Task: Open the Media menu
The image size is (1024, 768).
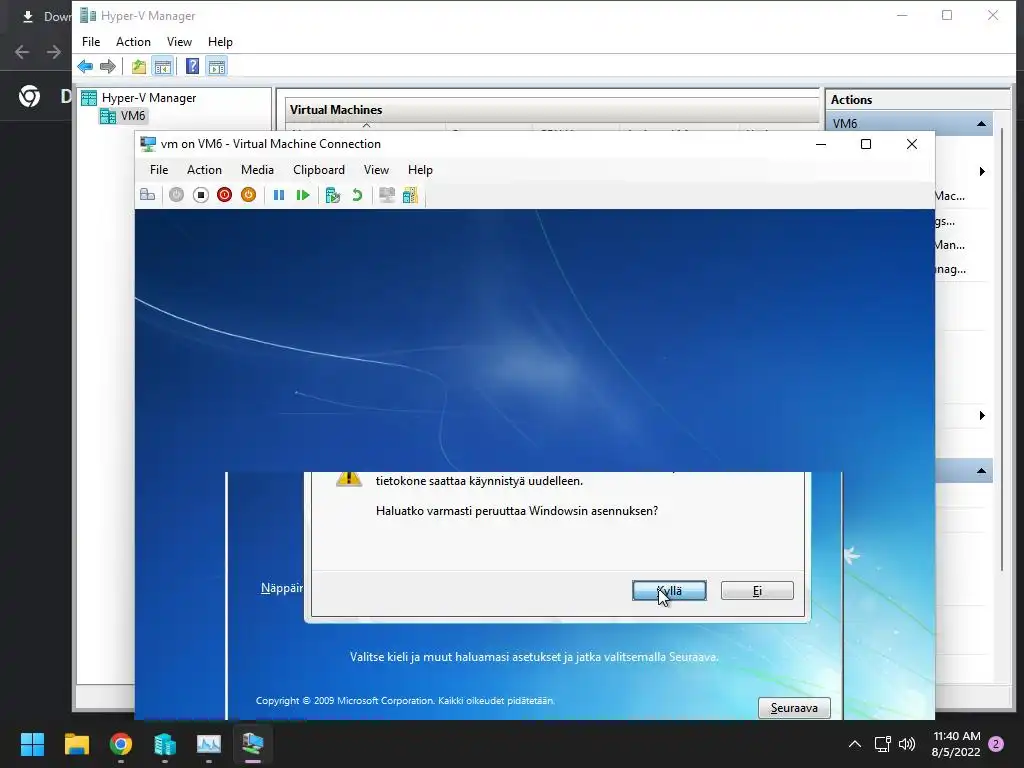Action: [x=257, y=170]
